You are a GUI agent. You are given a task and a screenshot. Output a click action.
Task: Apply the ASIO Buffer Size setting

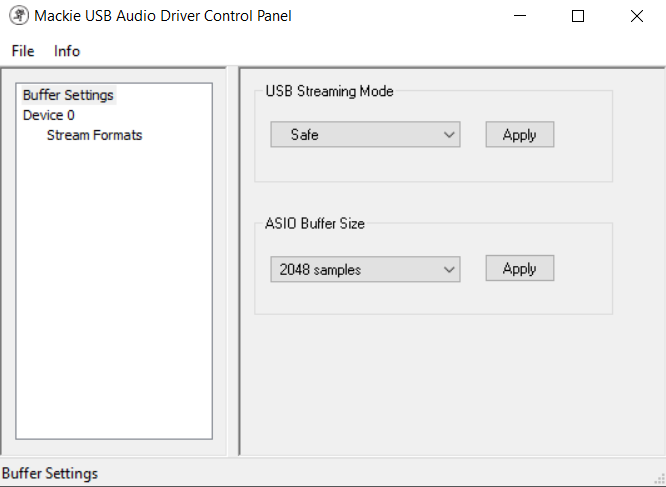tap(520, 268)
